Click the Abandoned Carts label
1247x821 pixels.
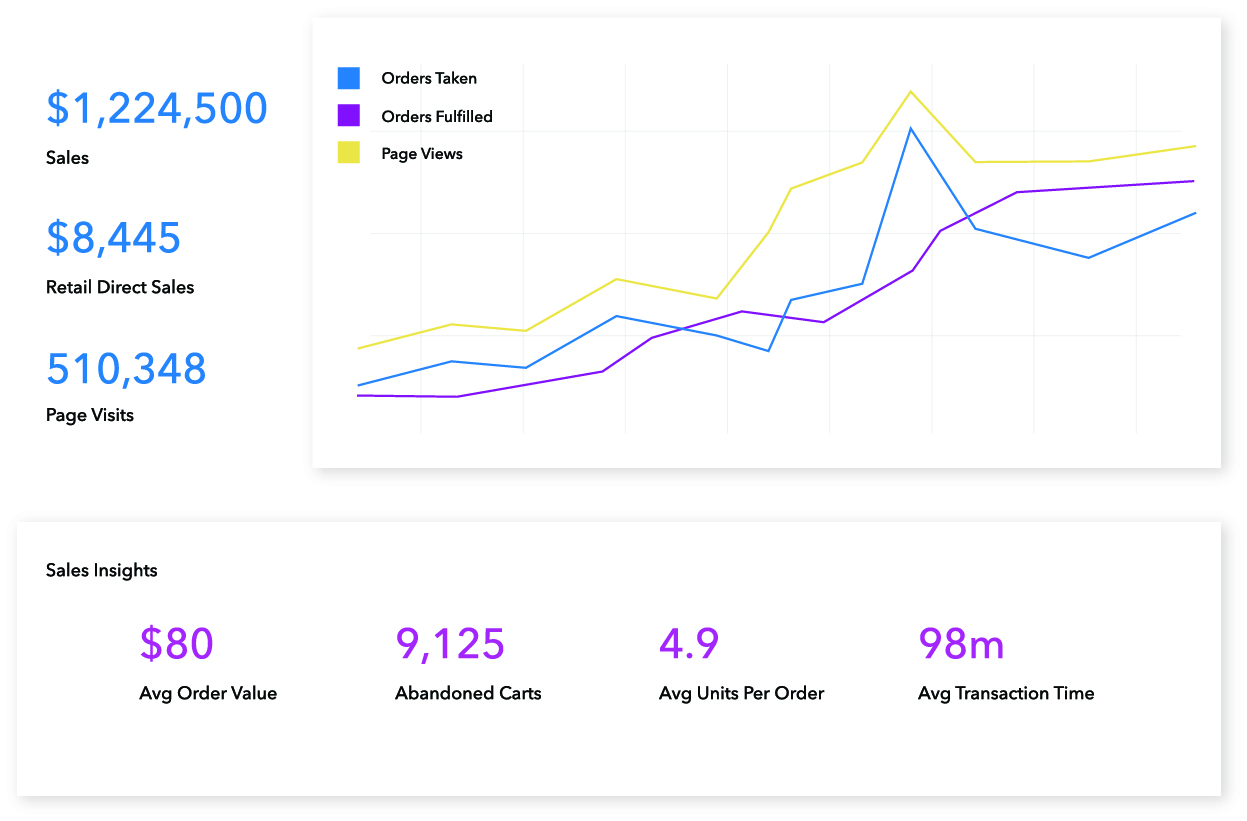pyautogui.click(x=468, y=693)
